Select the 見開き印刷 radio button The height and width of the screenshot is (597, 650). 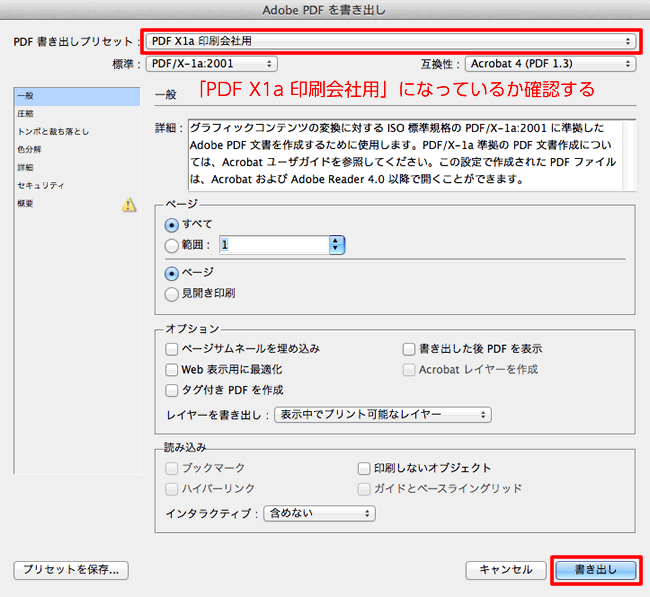click(x=171, y=294)
